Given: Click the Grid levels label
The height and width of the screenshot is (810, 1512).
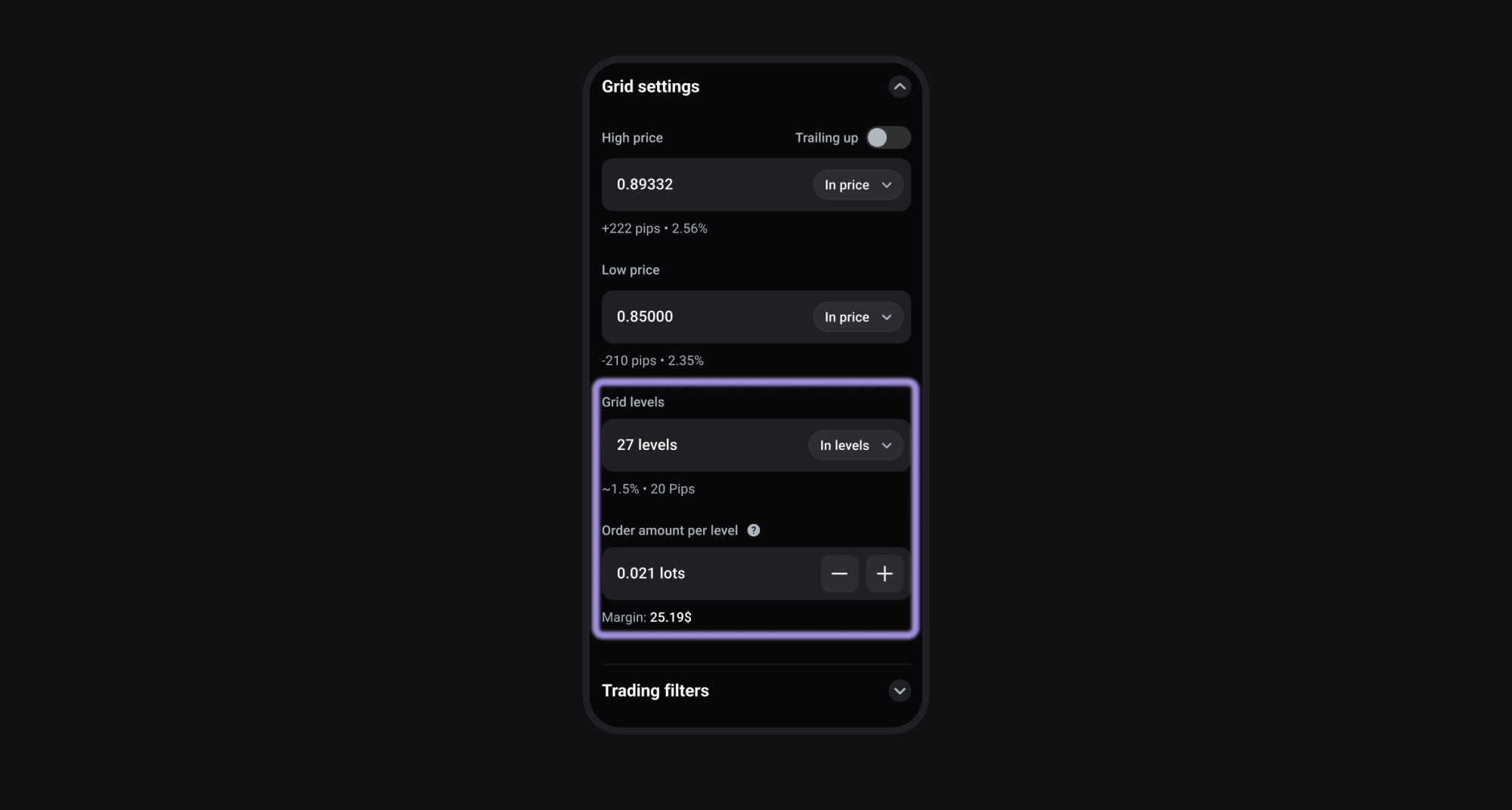Looking at the screenshot, I should 633,402.
